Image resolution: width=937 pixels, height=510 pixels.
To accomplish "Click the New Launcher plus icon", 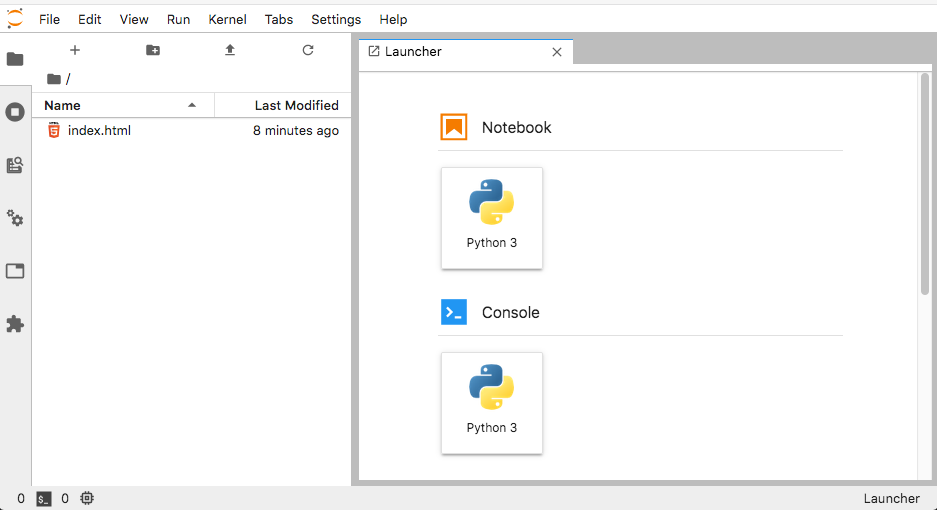I will (75, 50).
